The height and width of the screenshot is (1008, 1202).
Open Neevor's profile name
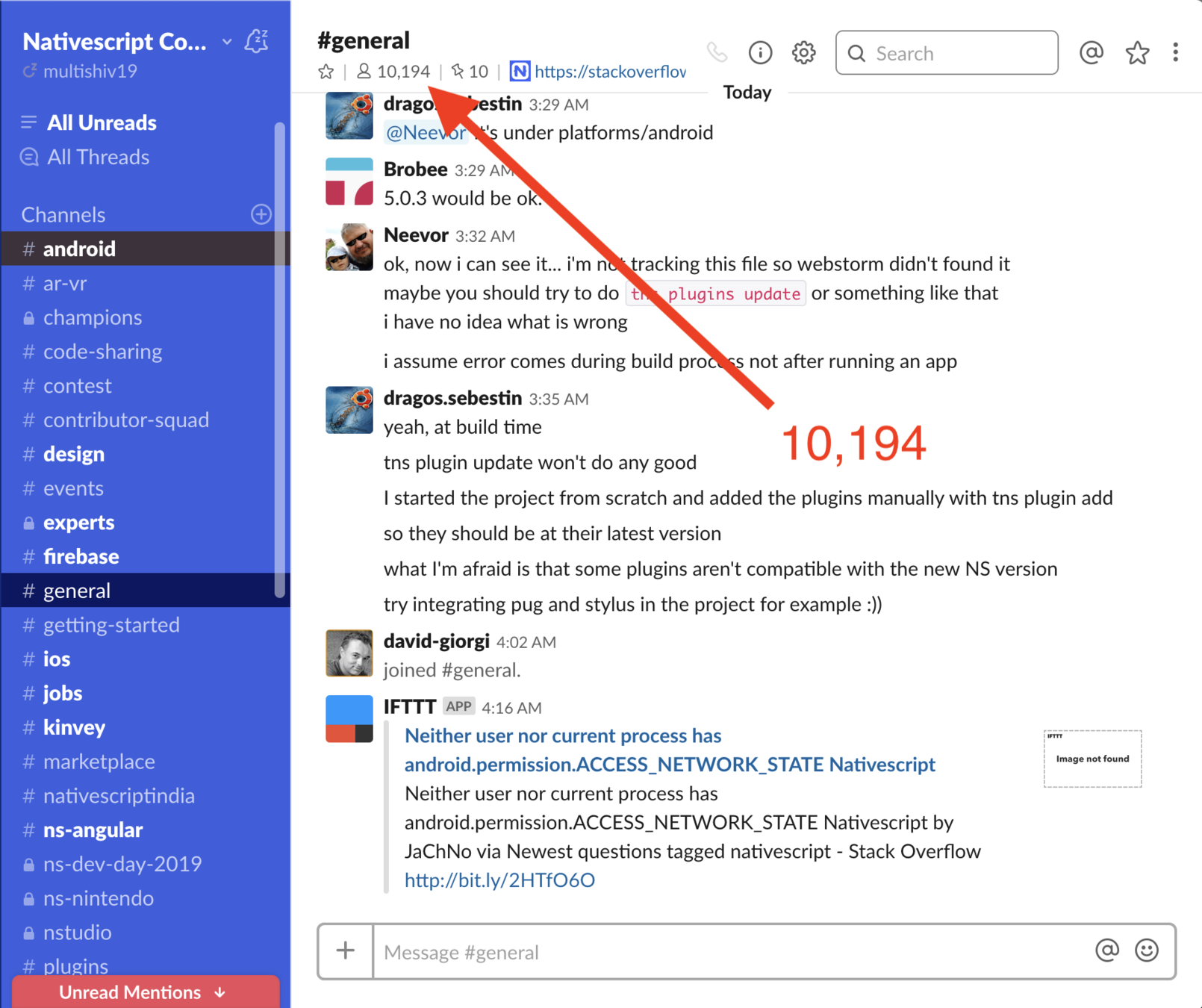coord(416,235)
